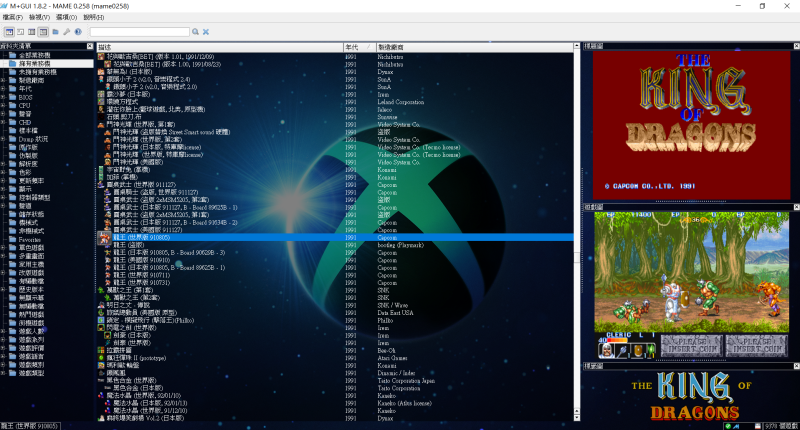Click inside the search text box
Viewport: 800px width, 430px height.
click(140, 32)
